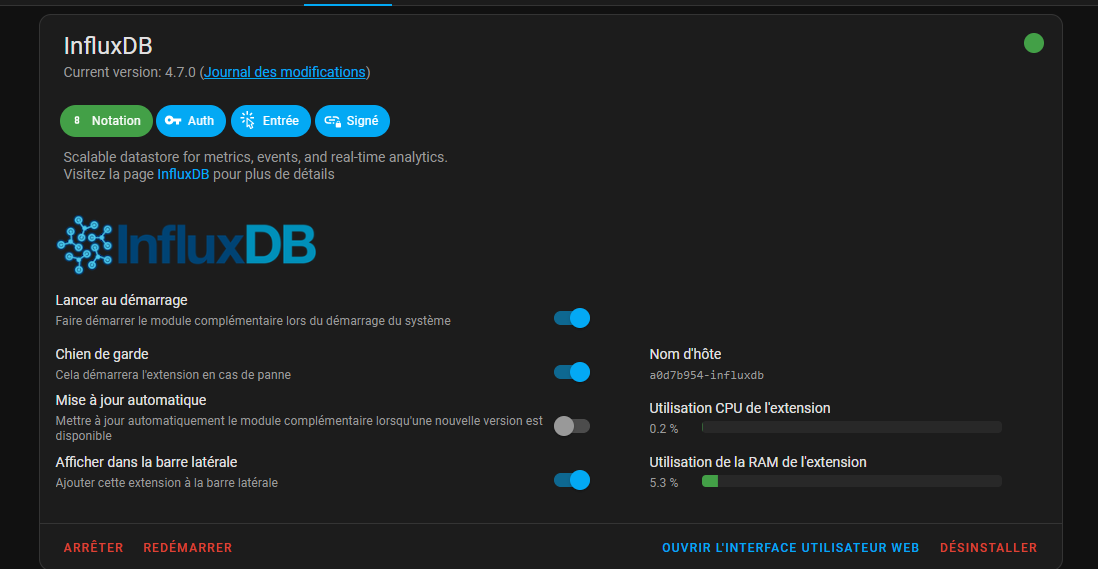Click the InfluxDB logo image

click(x=186, y=244)
